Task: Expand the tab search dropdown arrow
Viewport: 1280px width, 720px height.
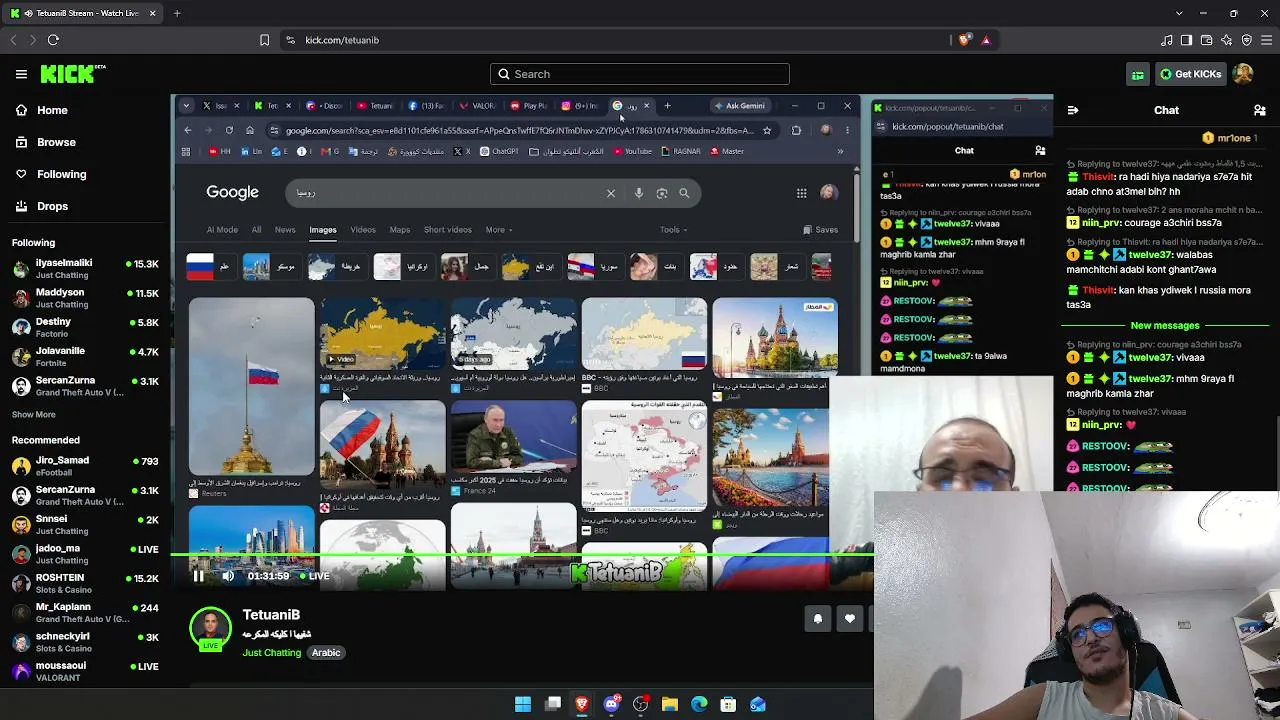Action: point(1179,13)
